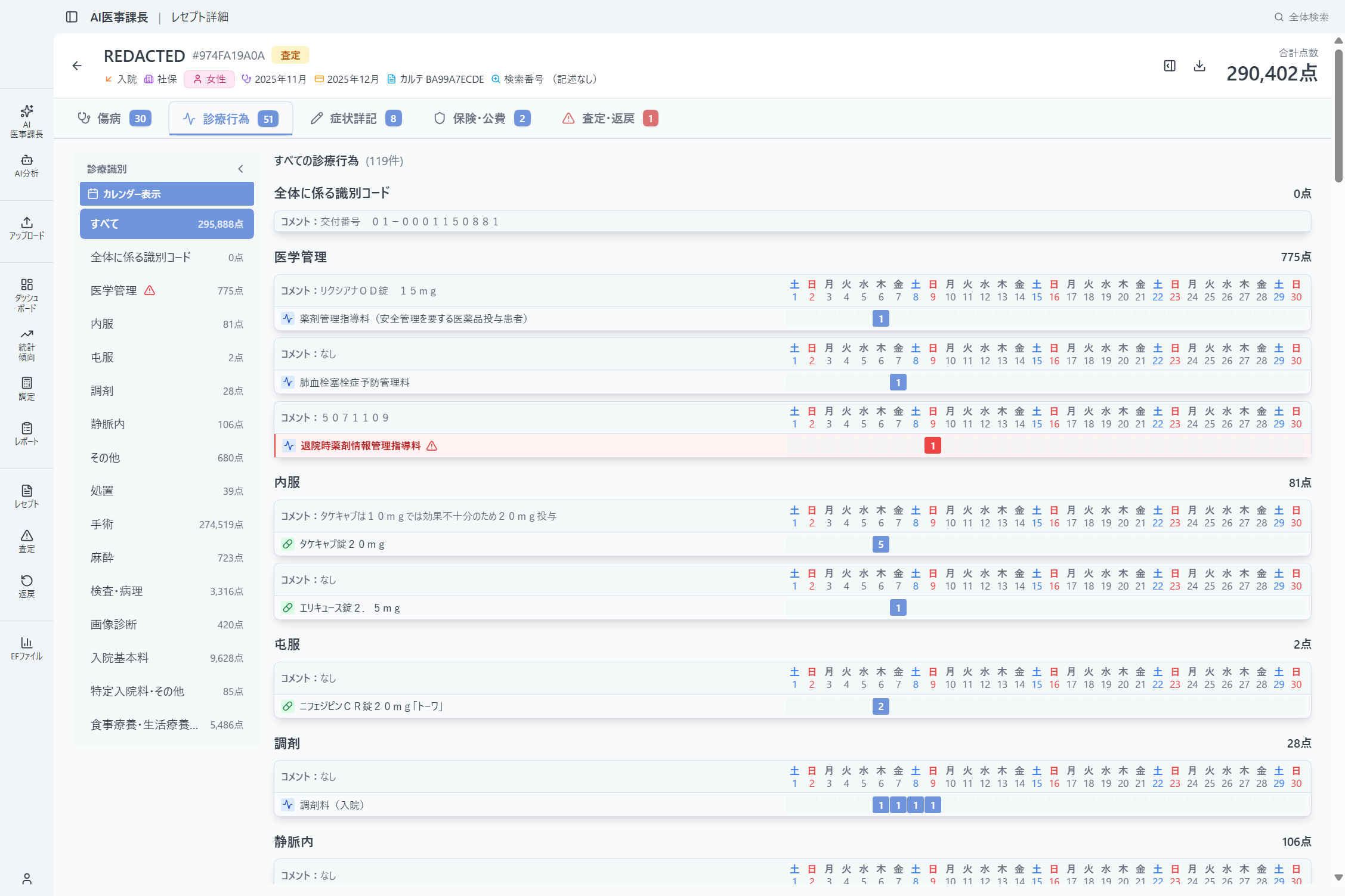Collapse the 診療識別 panel chevron
This screenshot has height=896, width=1345.
[240, 169]
